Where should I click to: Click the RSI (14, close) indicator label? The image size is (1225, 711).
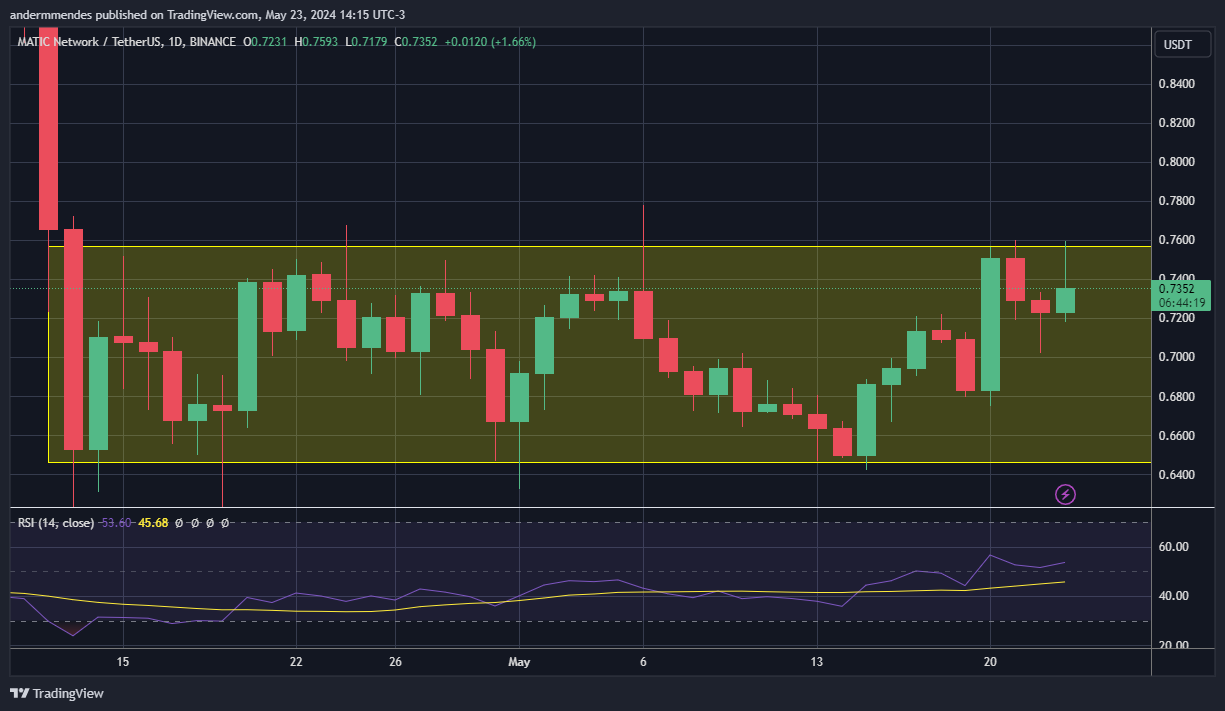pyautogui.click(x=56, y=523)
